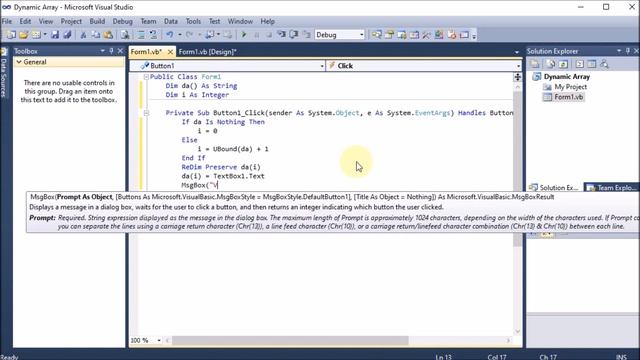Open the Build menu
Viewport: 640px width, 360px height.
(x=97, y=21)
